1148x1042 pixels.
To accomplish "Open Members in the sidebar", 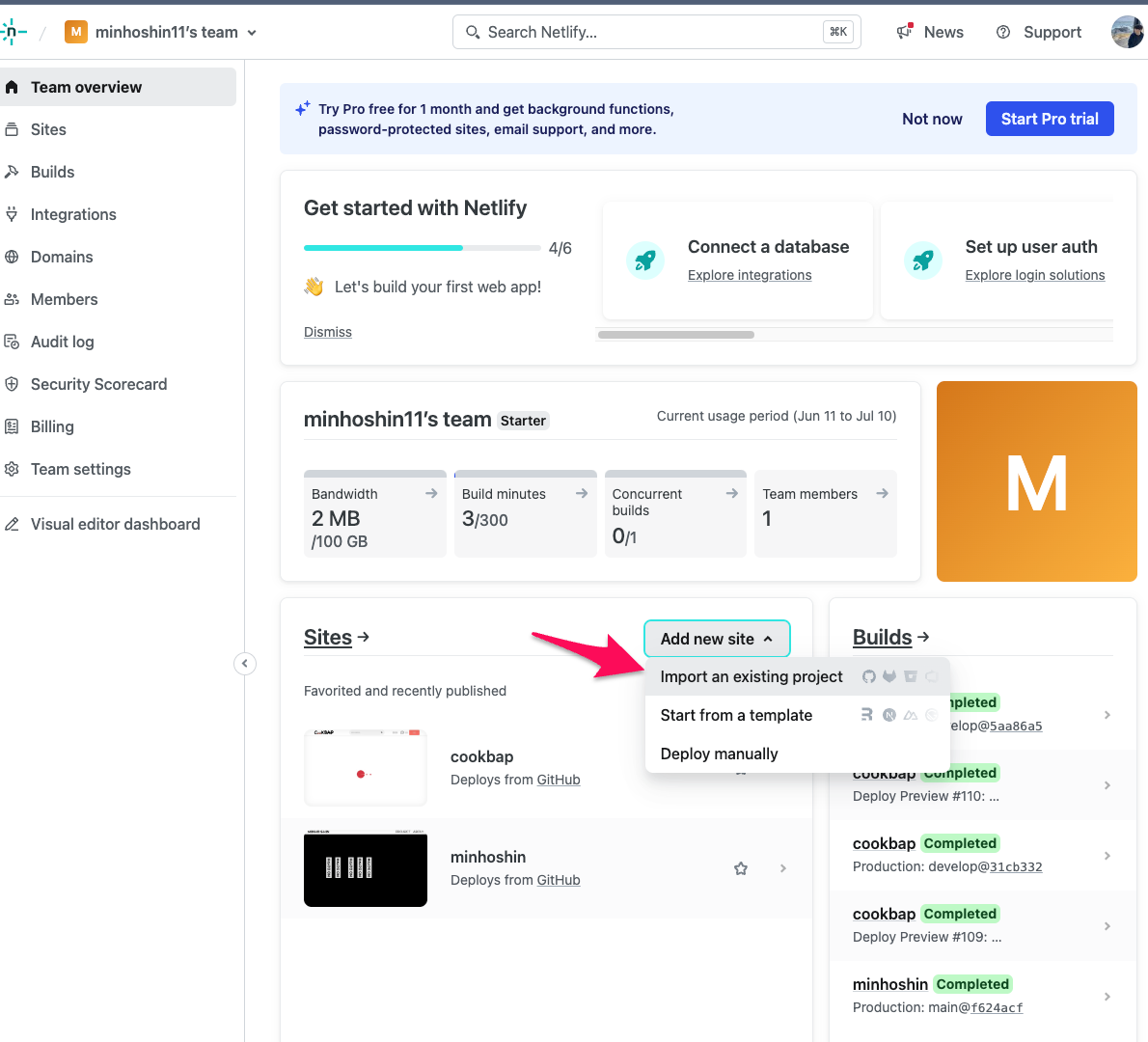I will tap(65, 299).
